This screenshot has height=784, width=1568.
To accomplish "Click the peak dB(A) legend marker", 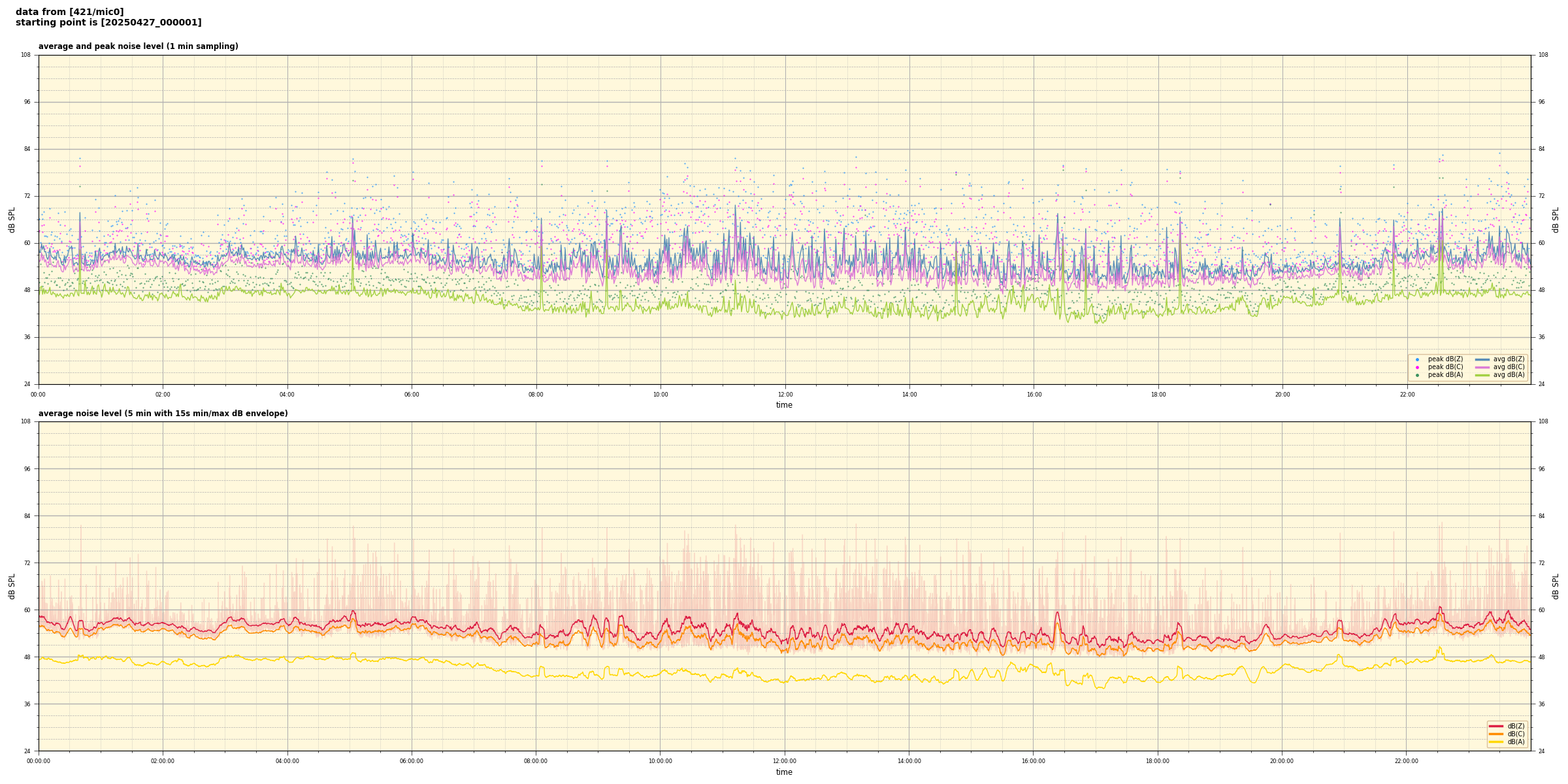I will point(1417,375).
